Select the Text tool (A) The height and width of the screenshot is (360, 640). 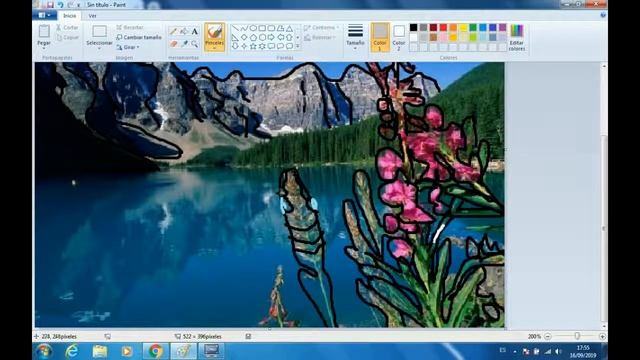point(195,31)
